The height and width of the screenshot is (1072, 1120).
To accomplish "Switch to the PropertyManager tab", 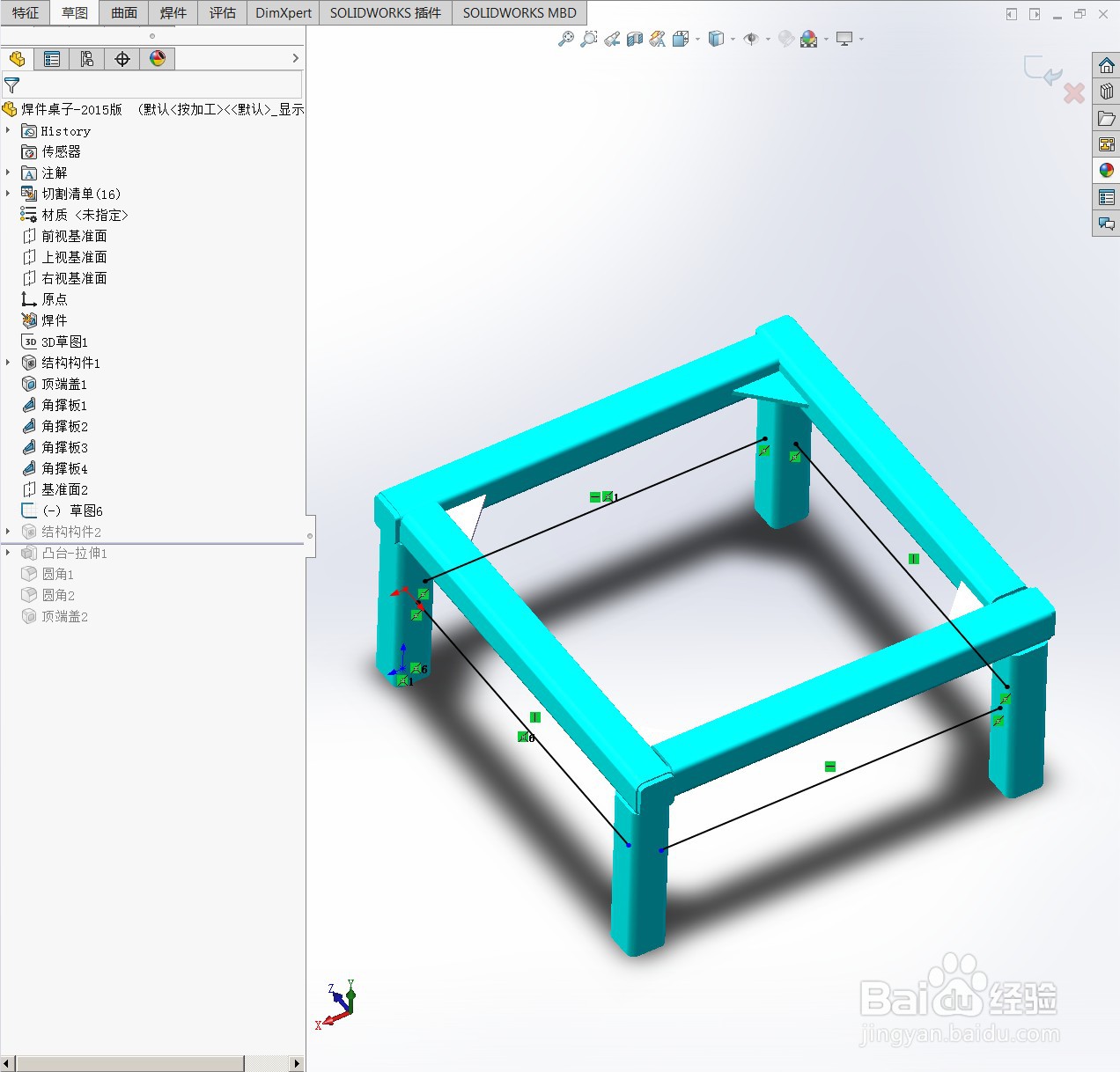I will pos(52,59).
